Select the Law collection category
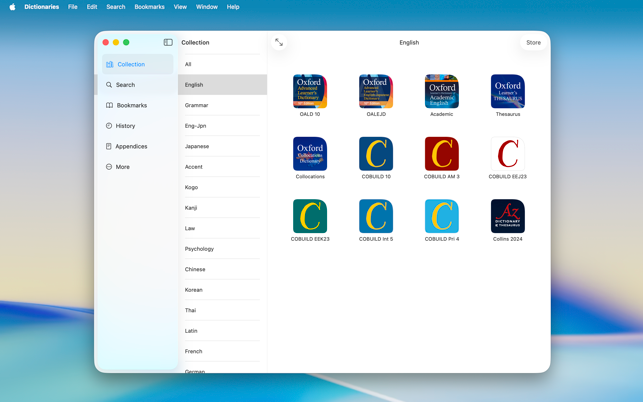Screen dimensions: 643x402 point(222,228)
